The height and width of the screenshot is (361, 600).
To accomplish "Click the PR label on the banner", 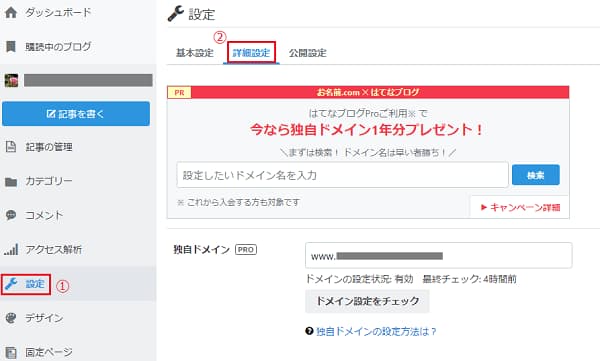I will [179, 93].
